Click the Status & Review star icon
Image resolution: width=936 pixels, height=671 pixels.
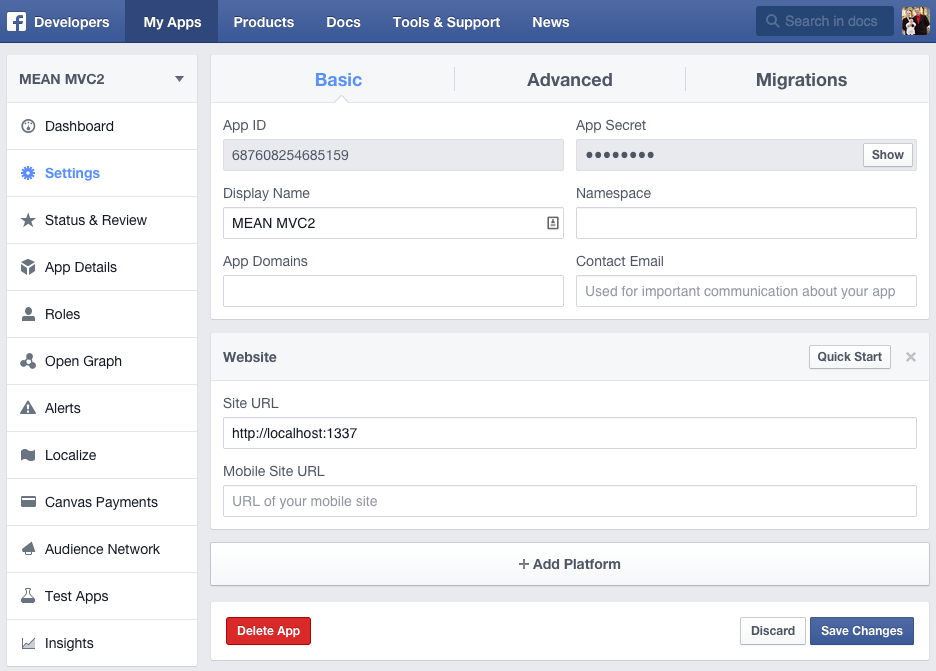28,220
